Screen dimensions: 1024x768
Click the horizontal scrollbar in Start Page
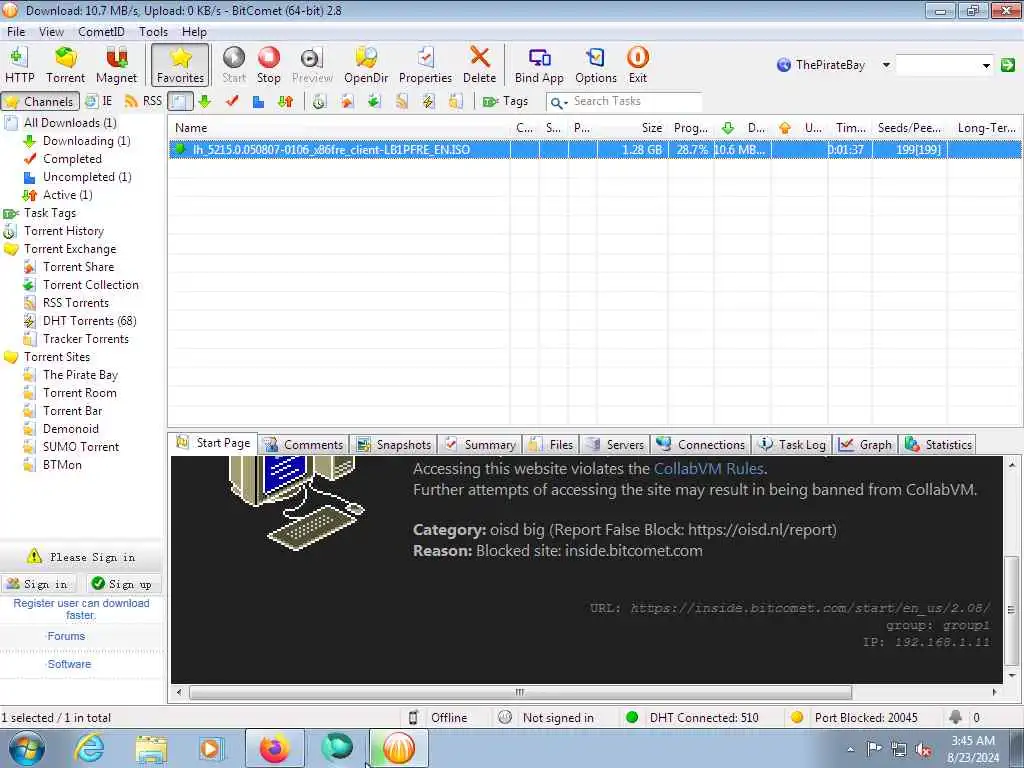coord(520,692)
